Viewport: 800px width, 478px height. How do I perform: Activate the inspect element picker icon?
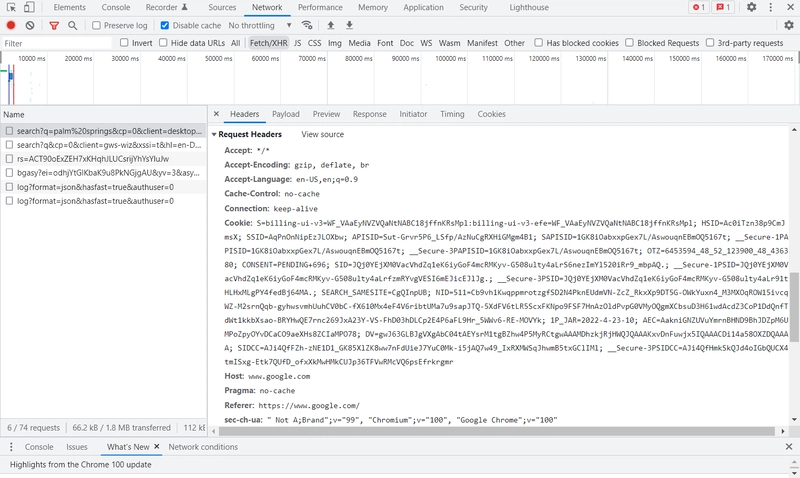click(x=11, y=7)
